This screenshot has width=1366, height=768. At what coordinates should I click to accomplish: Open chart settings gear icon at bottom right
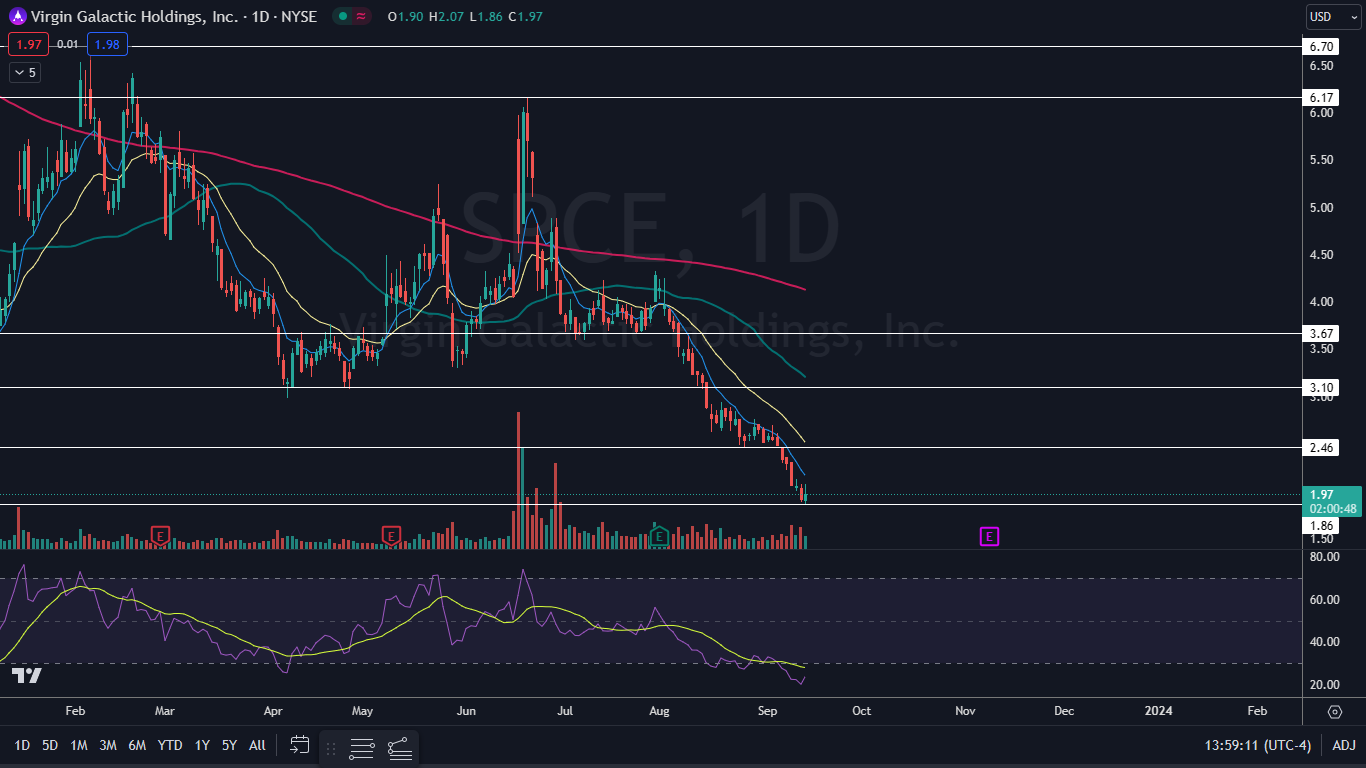1335,712
